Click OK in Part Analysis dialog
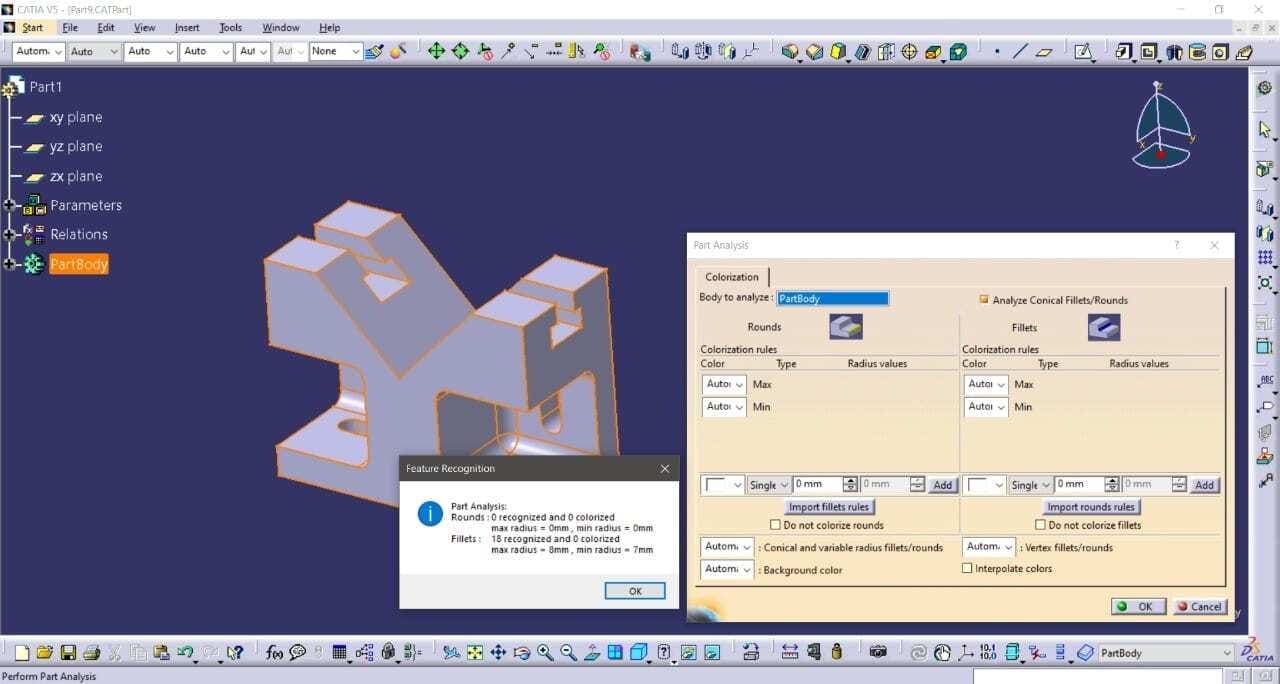Image resolution: width=1280 pixels, height=684 pixels. point(1137,606)
